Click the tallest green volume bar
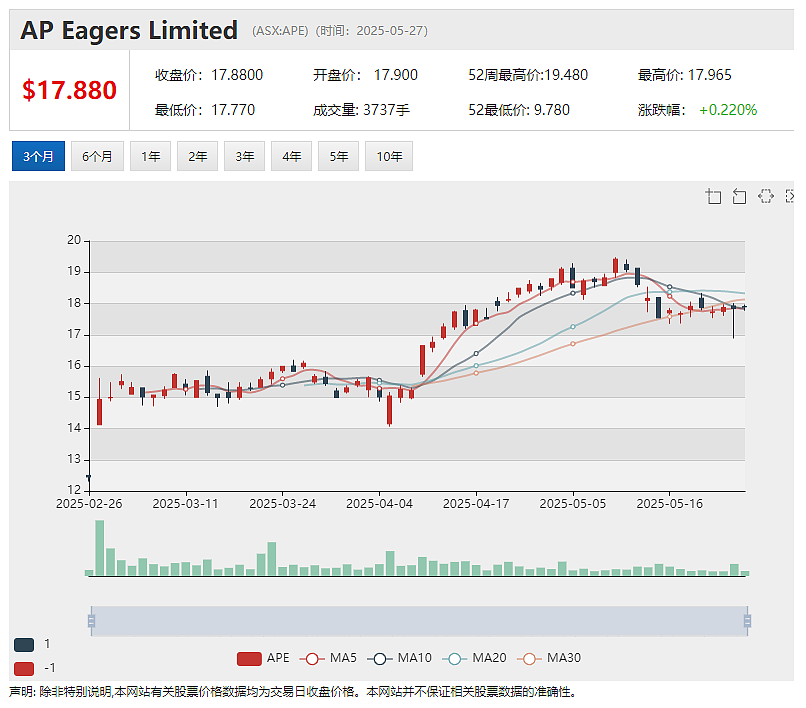The image size is (806, 708). click(100, 548)
